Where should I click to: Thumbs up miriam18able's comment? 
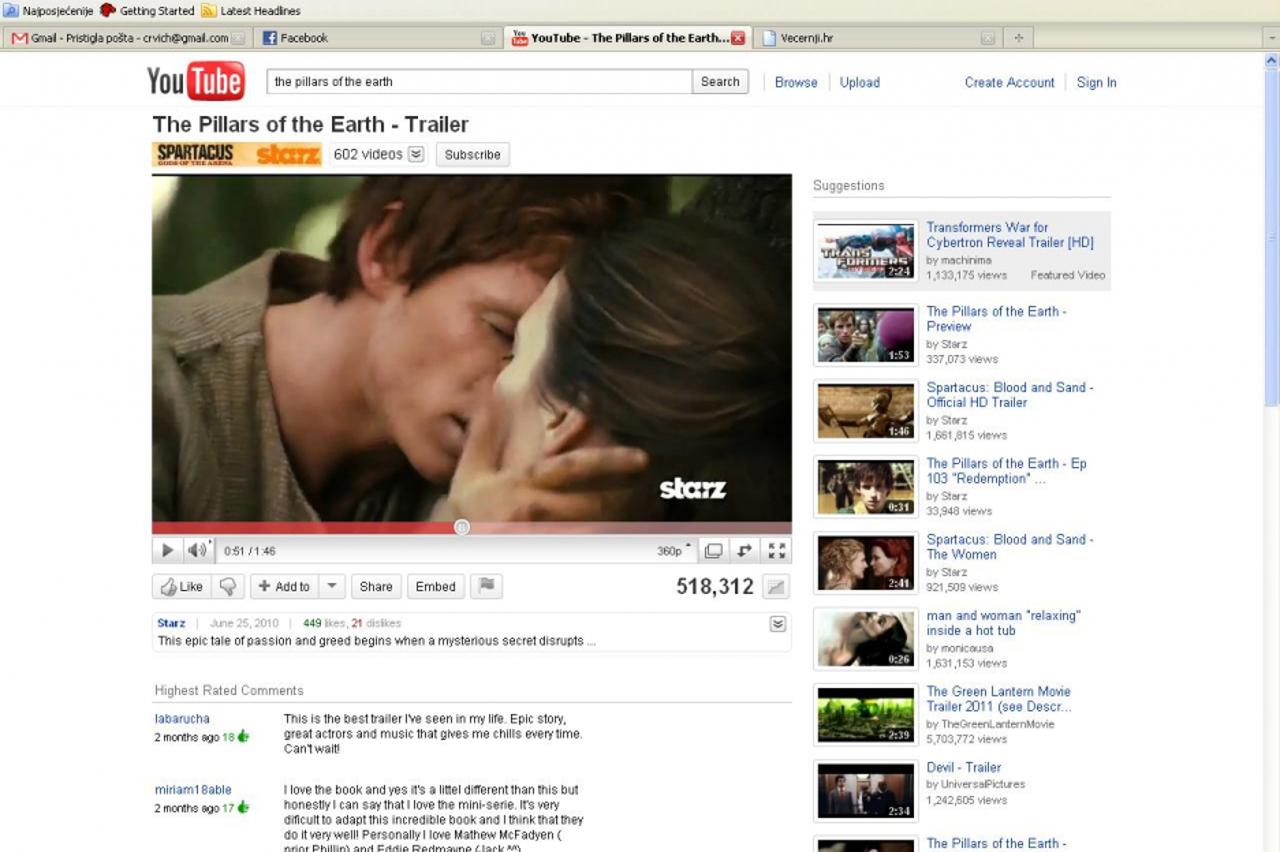pyautogui.click(x=243, y=808)
